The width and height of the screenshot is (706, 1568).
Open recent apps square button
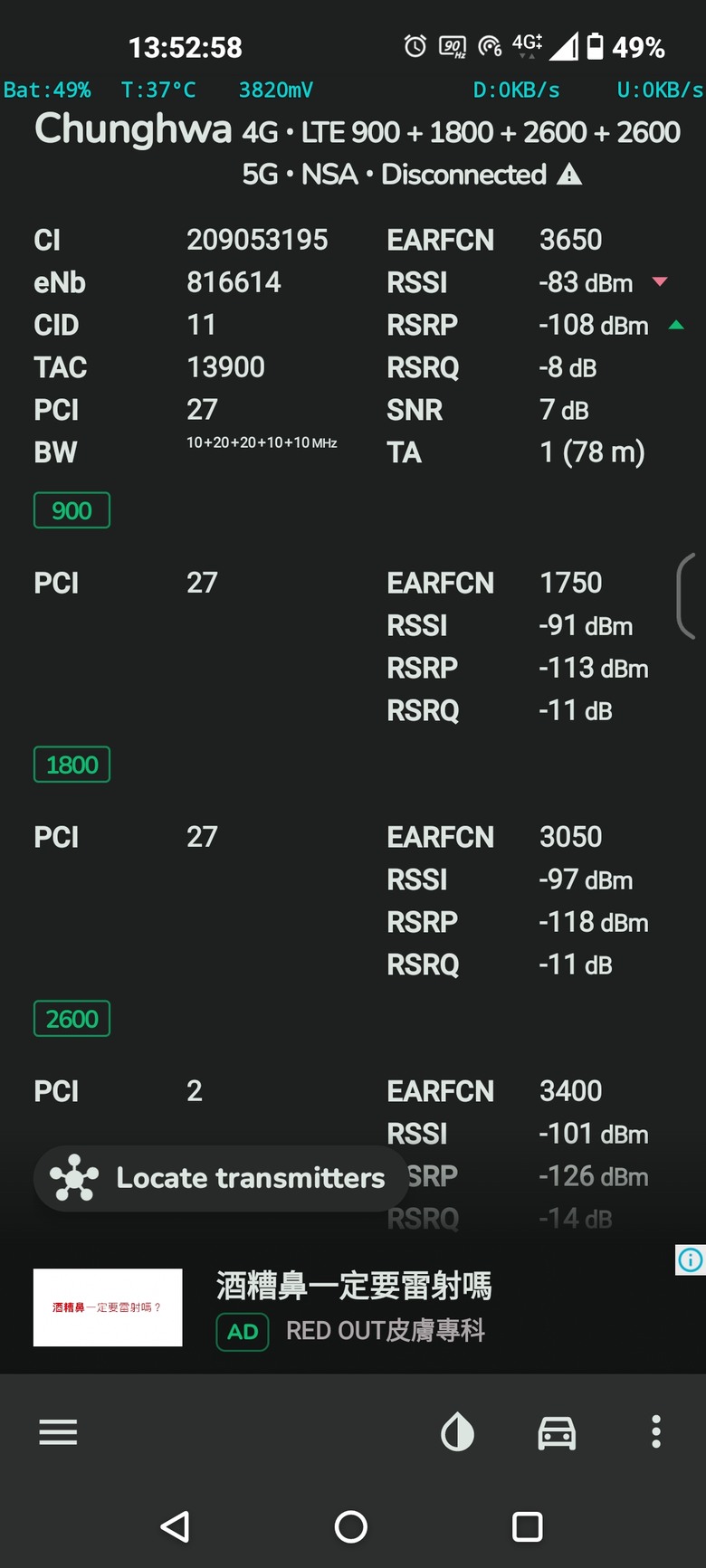point(527,1526)
